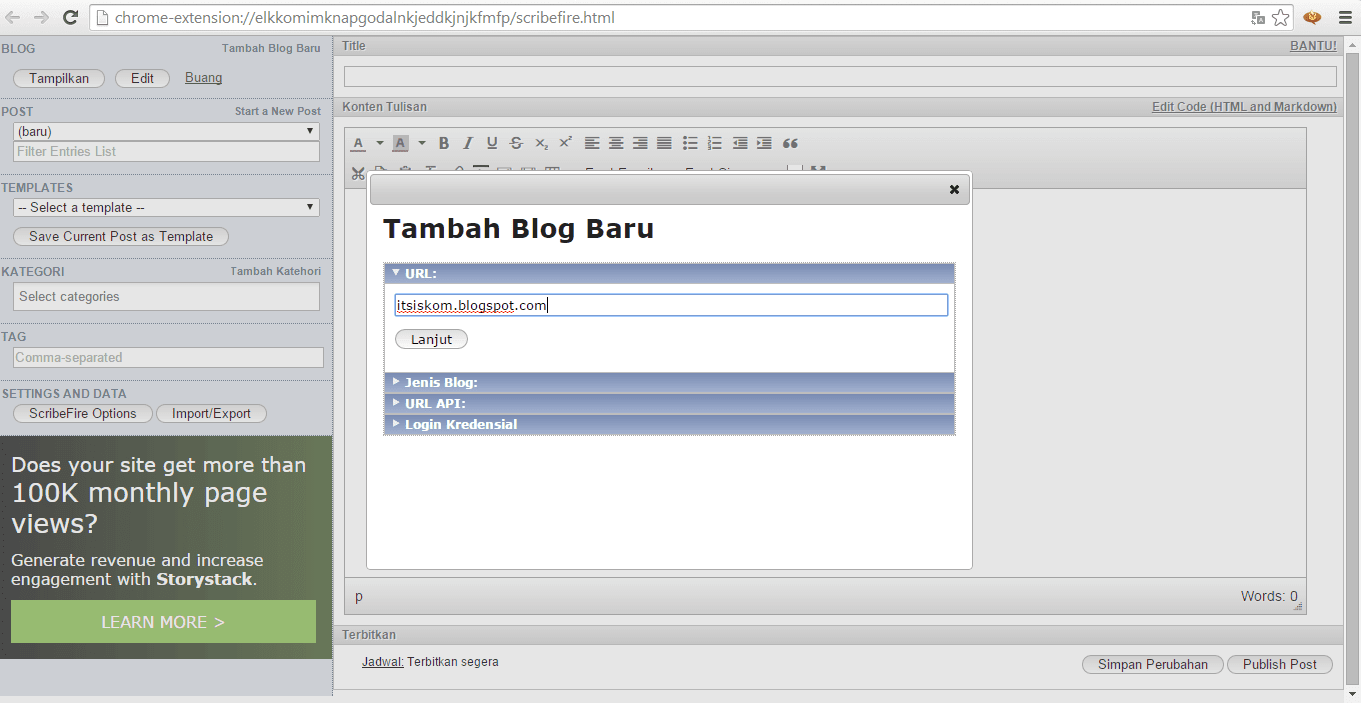Toggle bold formatting
This screenshot has height=703, width=1361.
pyautogui.click(x=444, y=143)
